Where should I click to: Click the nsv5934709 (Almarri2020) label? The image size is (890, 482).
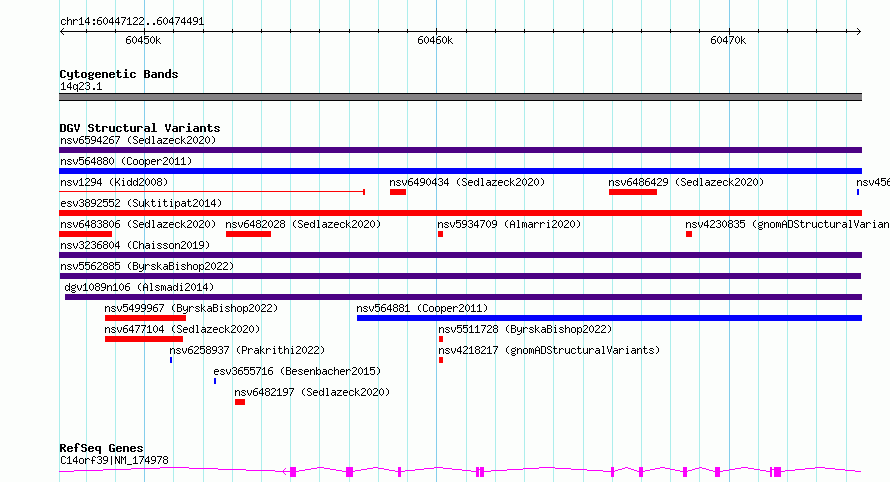point(509,224)
